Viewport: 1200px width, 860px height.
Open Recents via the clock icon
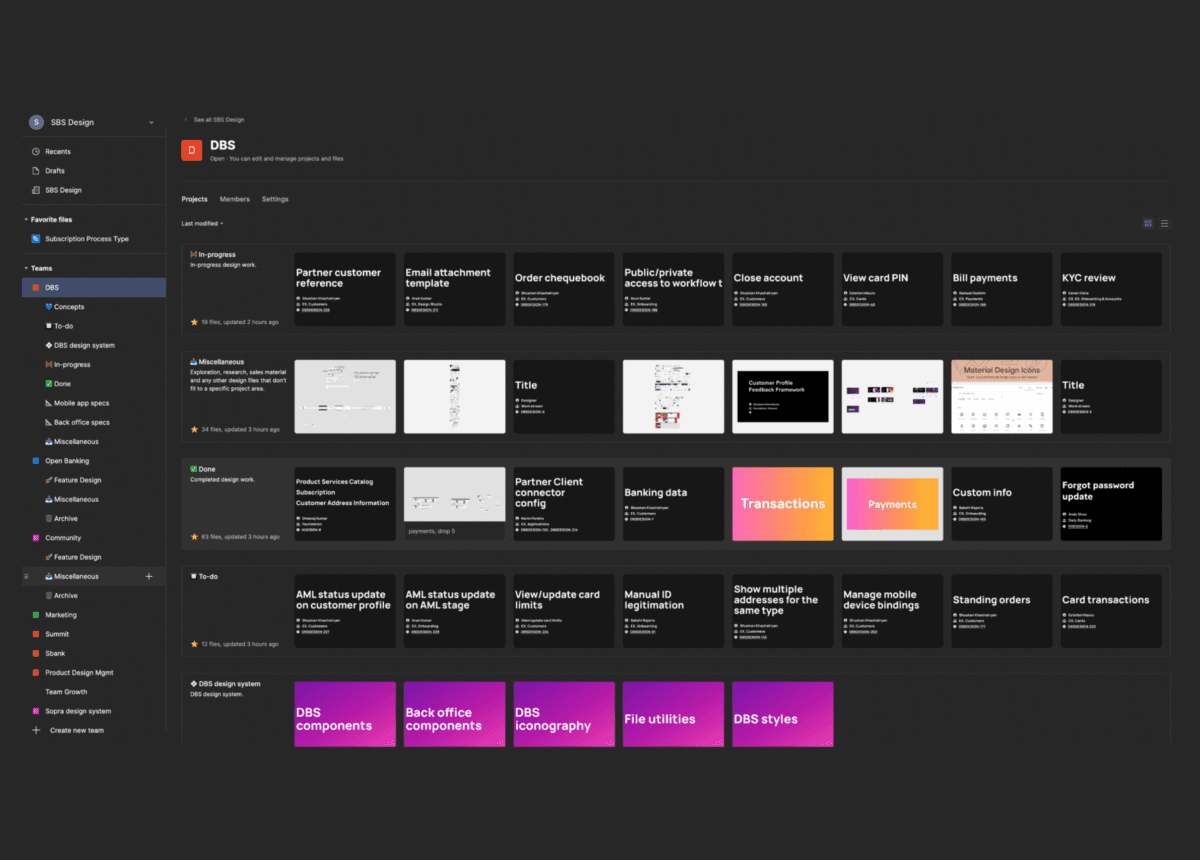pyautogui.click(x=36, y=152)
